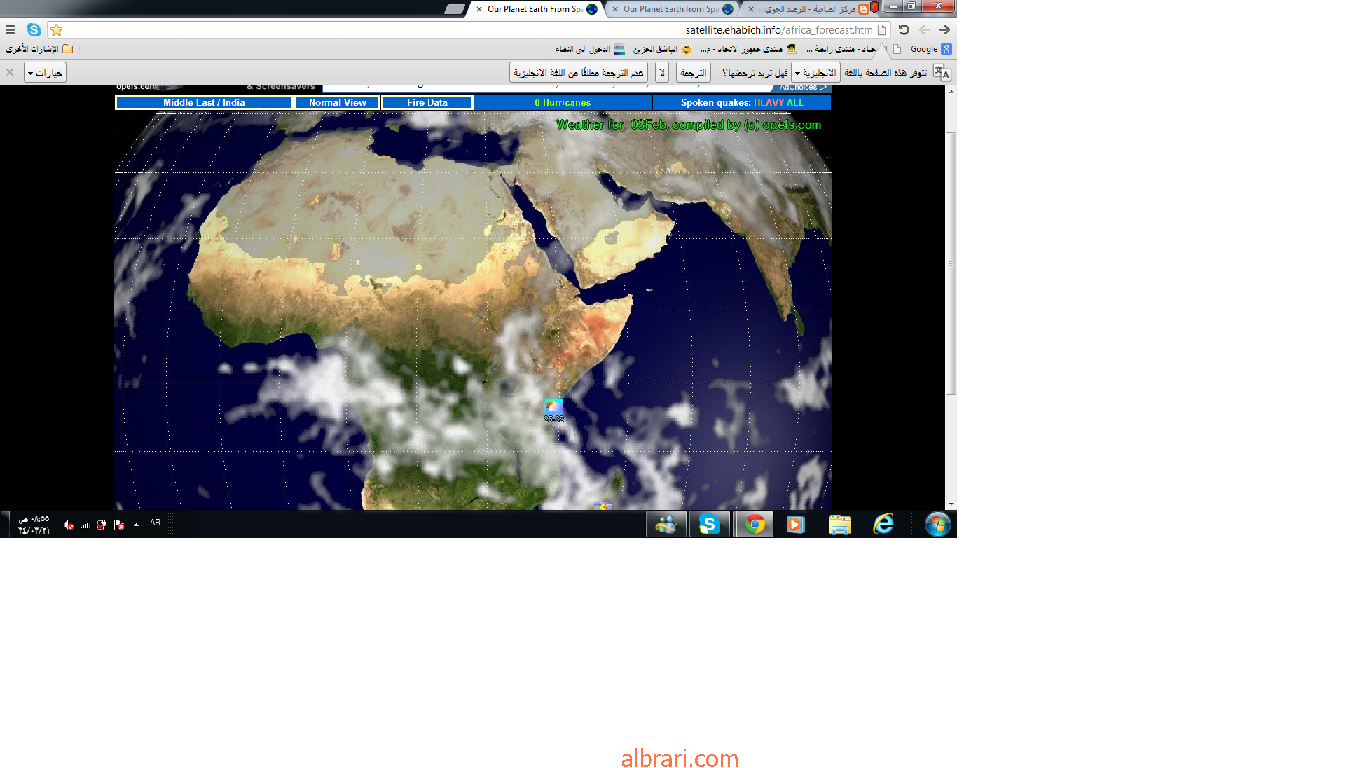Click the AdChoices label

pyautogui.click(x=804, y=89)
